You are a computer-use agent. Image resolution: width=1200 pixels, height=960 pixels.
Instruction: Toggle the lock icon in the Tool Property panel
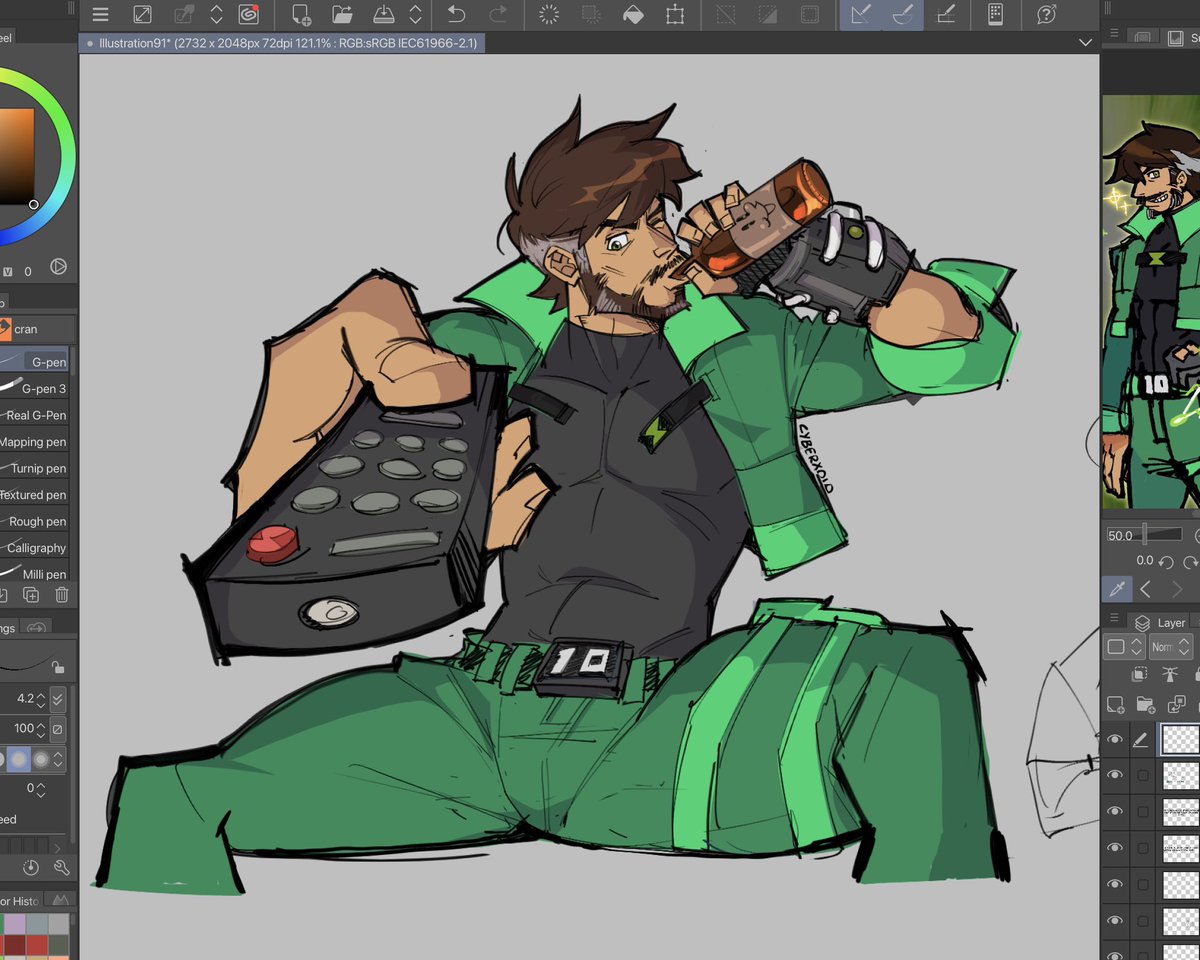(58, 667)
